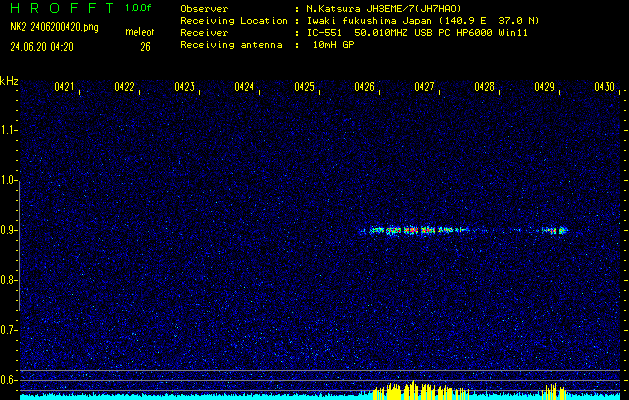629x400 pixels.
Task: Select observer name N.Katsura JH3EME/7(JH7HAO)
Action: click(384, 9)
